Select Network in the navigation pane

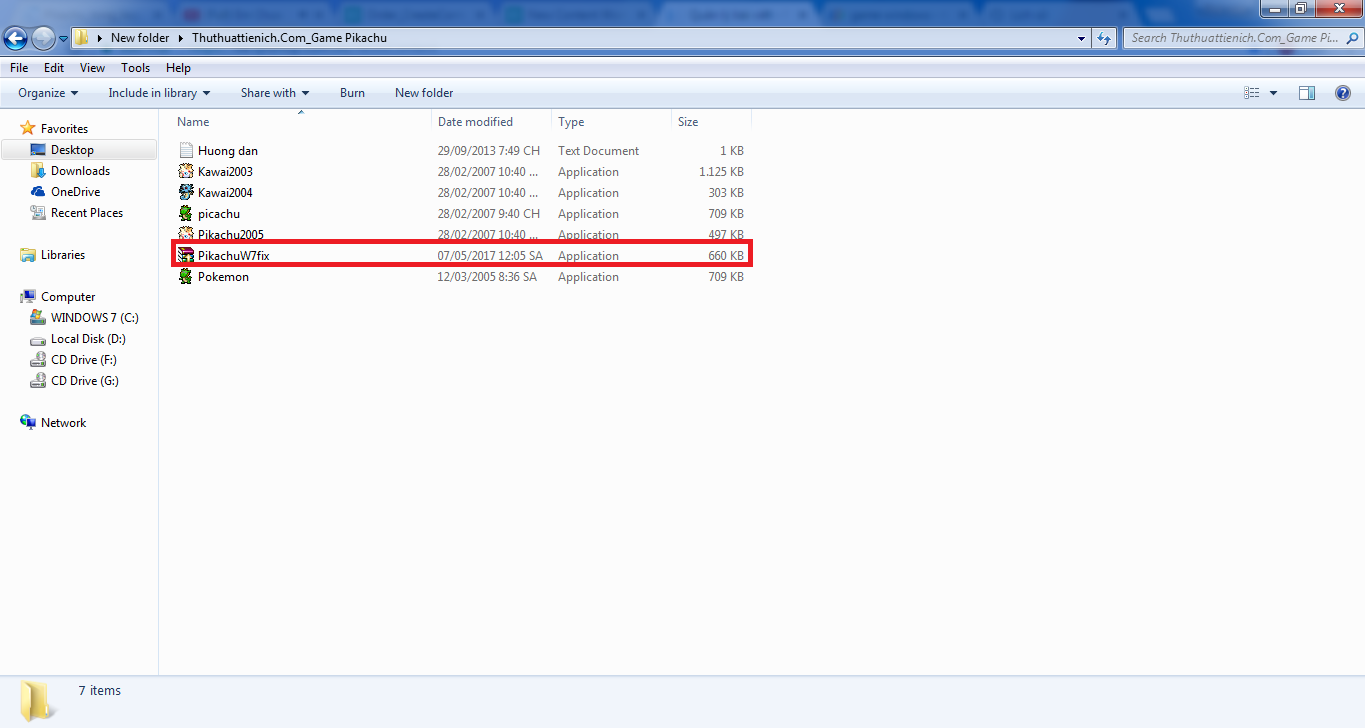[x=63, y=423]
